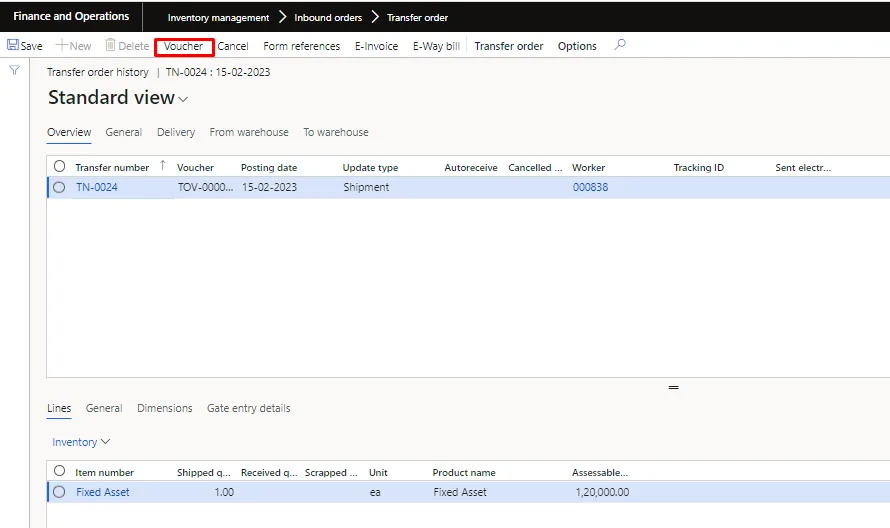Switch to the upper General tab
Screen dimensions: 890x528
click(123, 132)
